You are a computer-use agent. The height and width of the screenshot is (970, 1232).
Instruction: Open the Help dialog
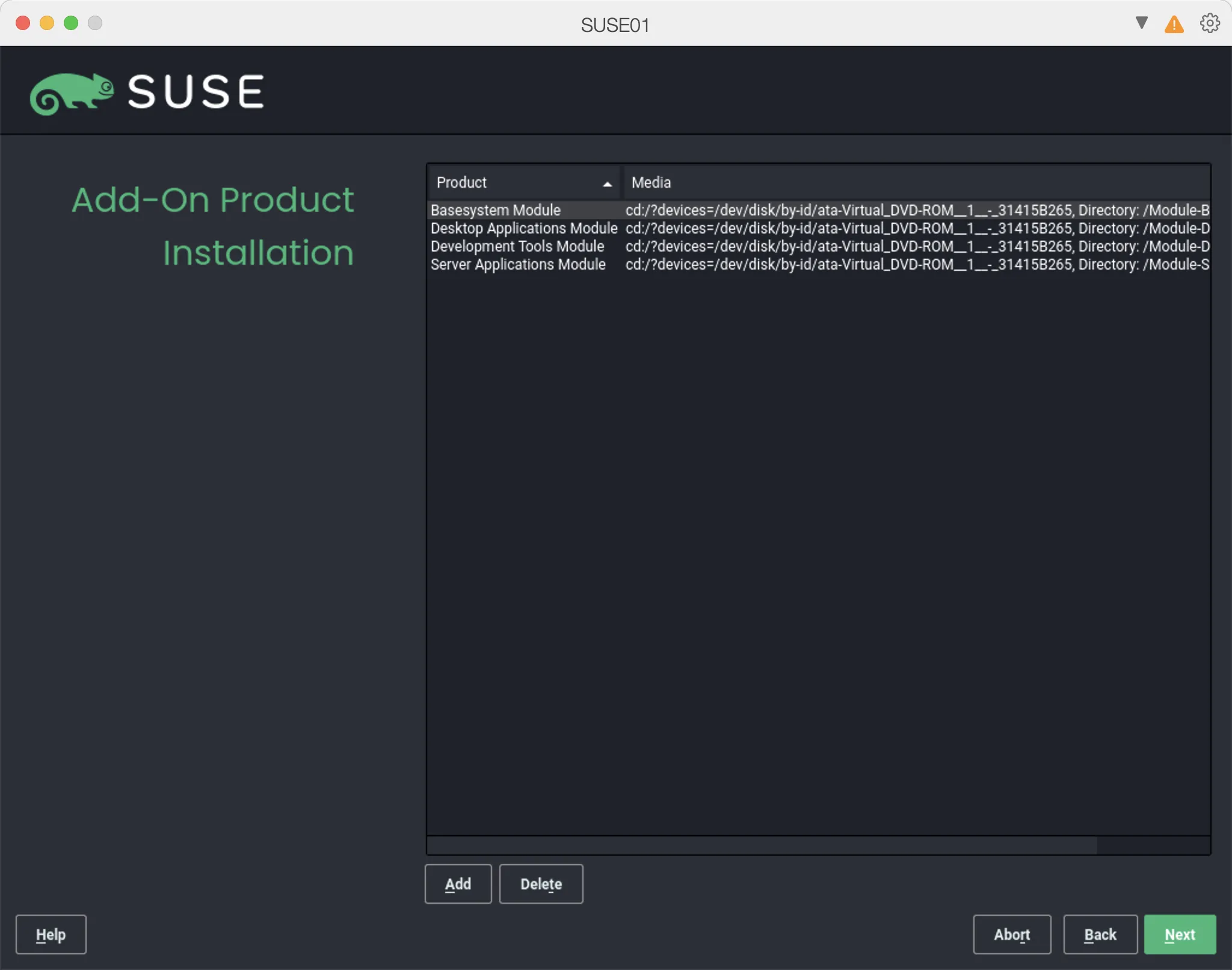(51, 934)
